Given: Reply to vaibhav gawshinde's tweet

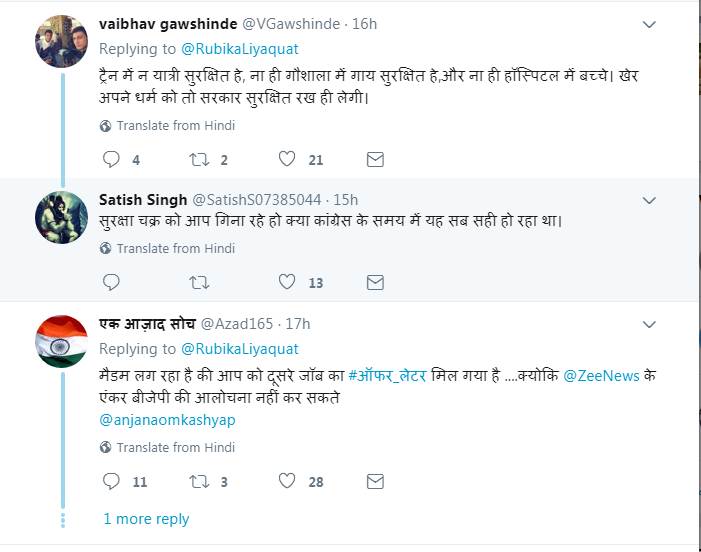Looking at the screenshot, I should [111, 159].
